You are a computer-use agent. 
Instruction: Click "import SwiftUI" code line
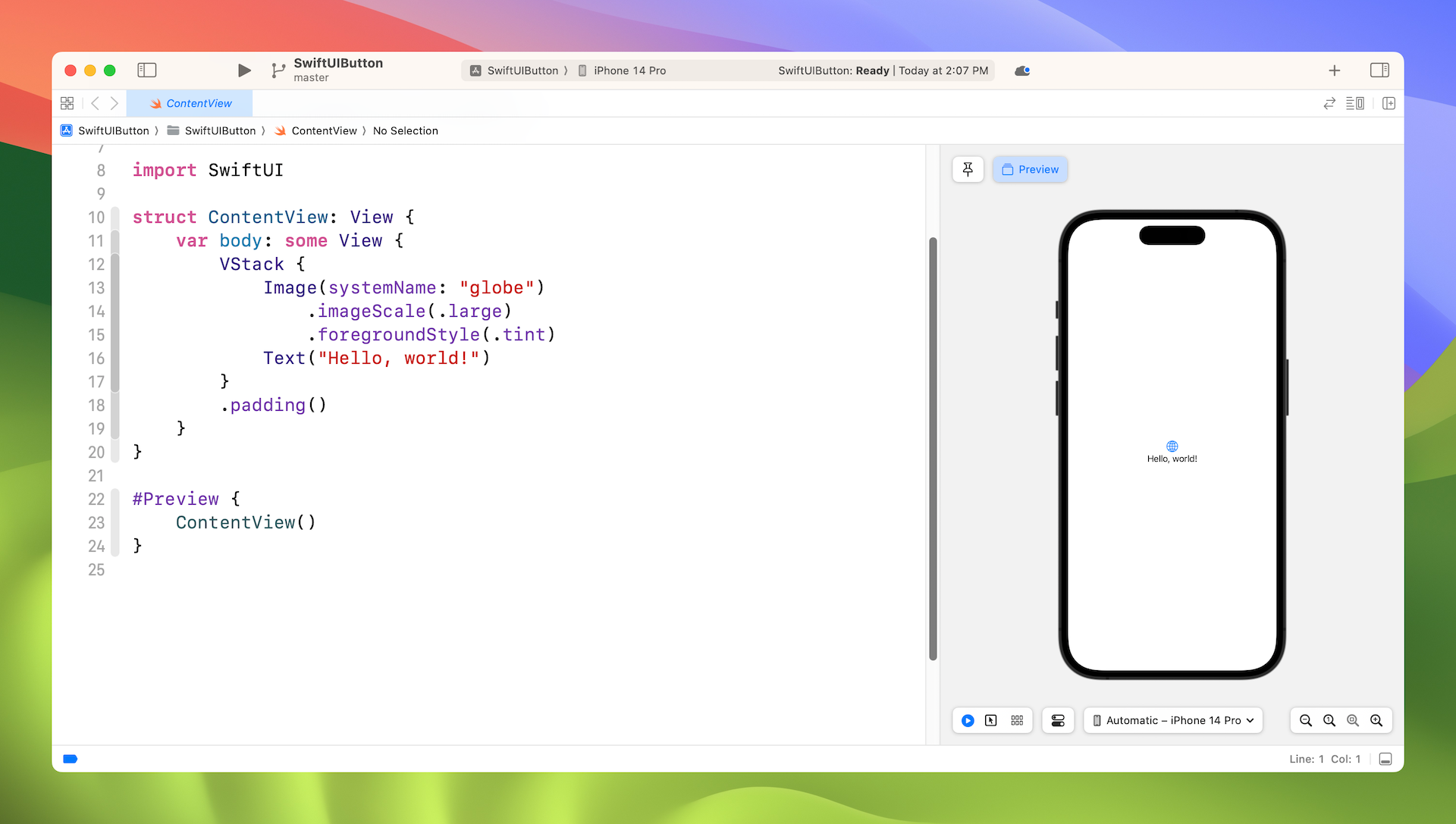click(208, 171)
